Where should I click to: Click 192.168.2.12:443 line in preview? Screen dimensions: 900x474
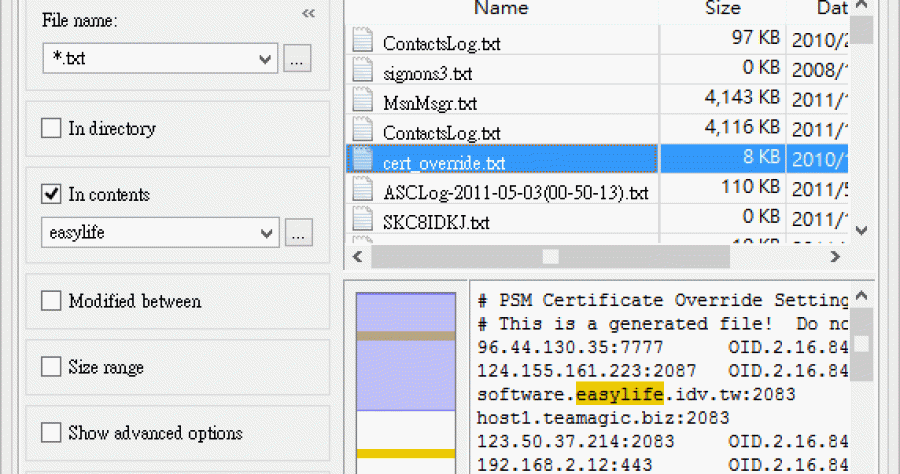click(x=663, y=464)
